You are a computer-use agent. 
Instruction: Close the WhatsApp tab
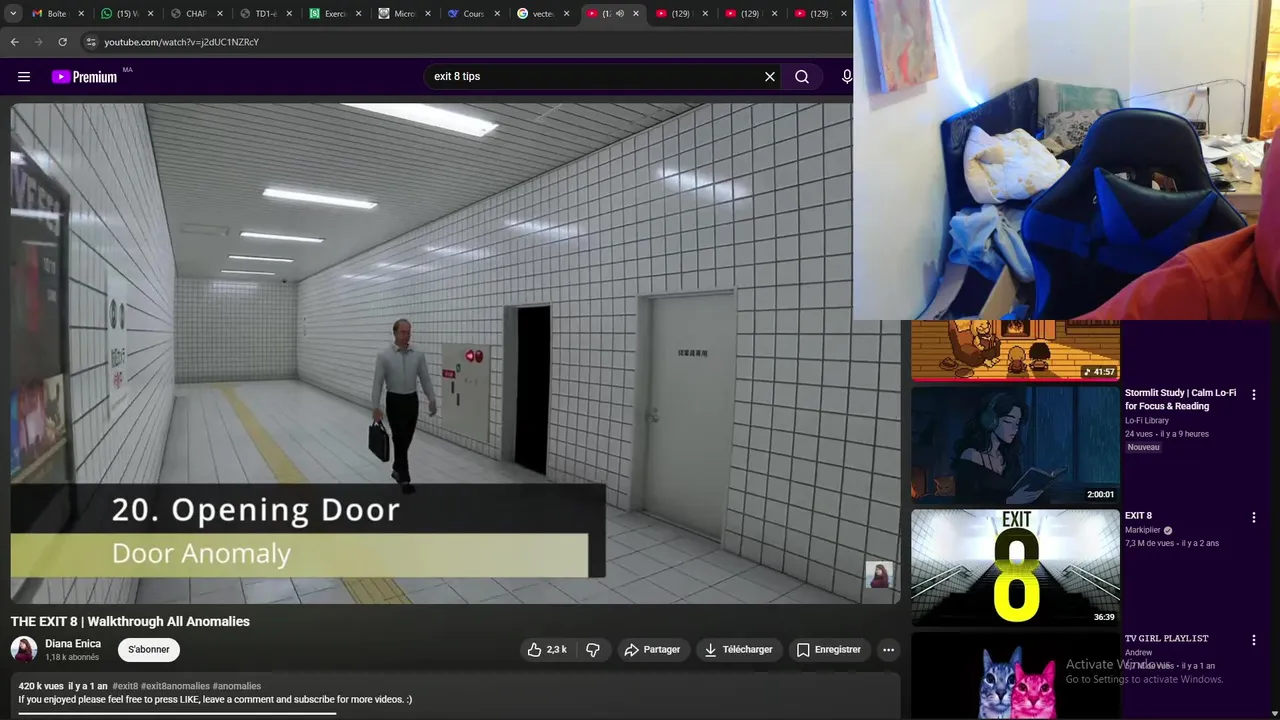tap(151, 14)
